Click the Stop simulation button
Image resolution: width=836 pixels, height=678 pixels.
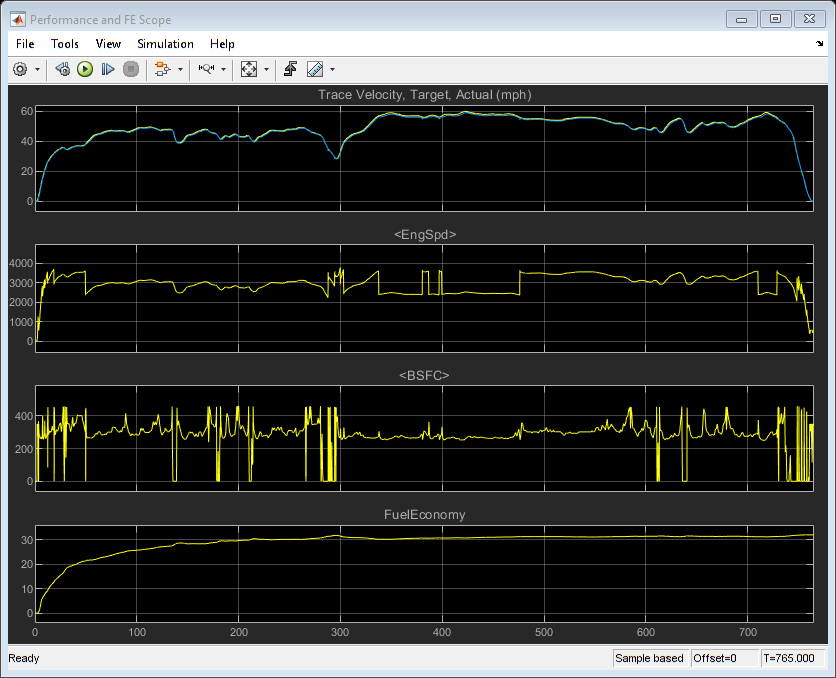pyautogui.click(x=131, y=69)
